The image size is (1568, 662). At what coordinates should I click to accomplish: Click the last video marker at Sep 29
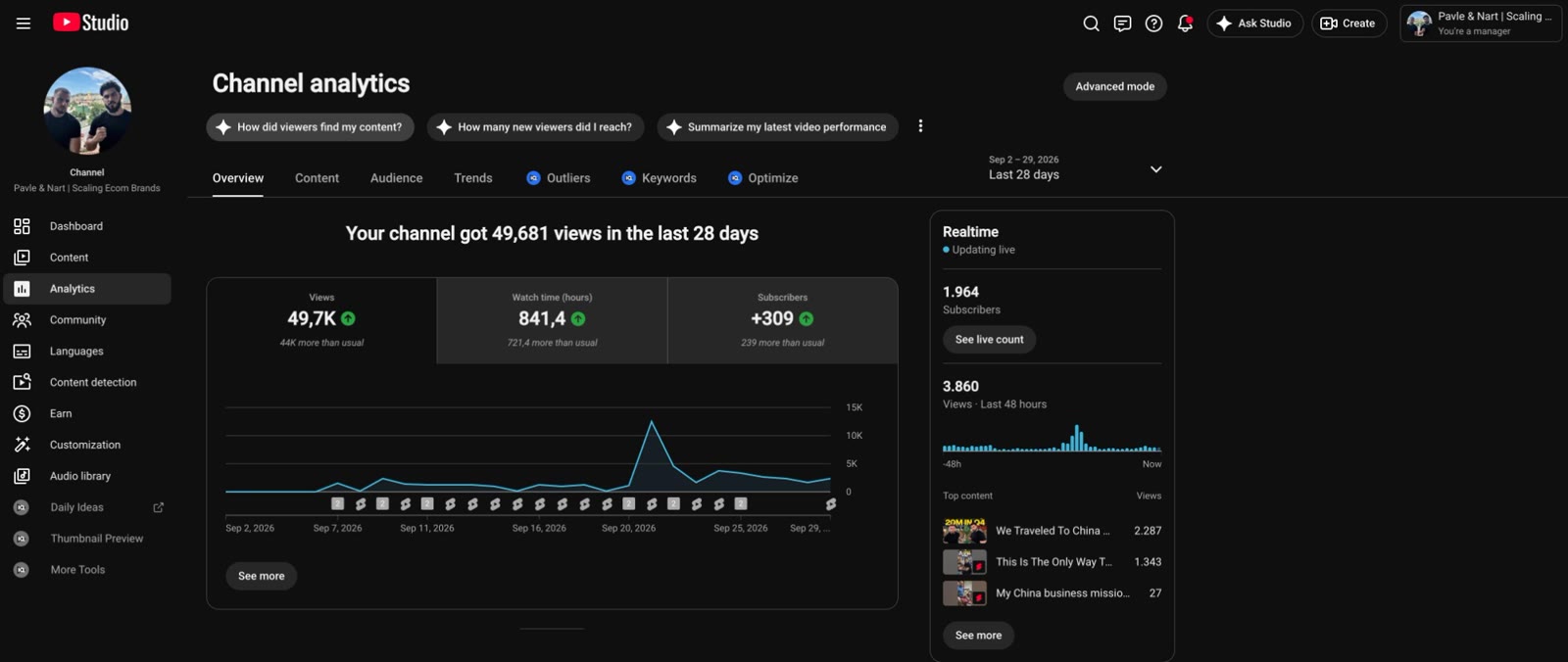coord(831,503)
